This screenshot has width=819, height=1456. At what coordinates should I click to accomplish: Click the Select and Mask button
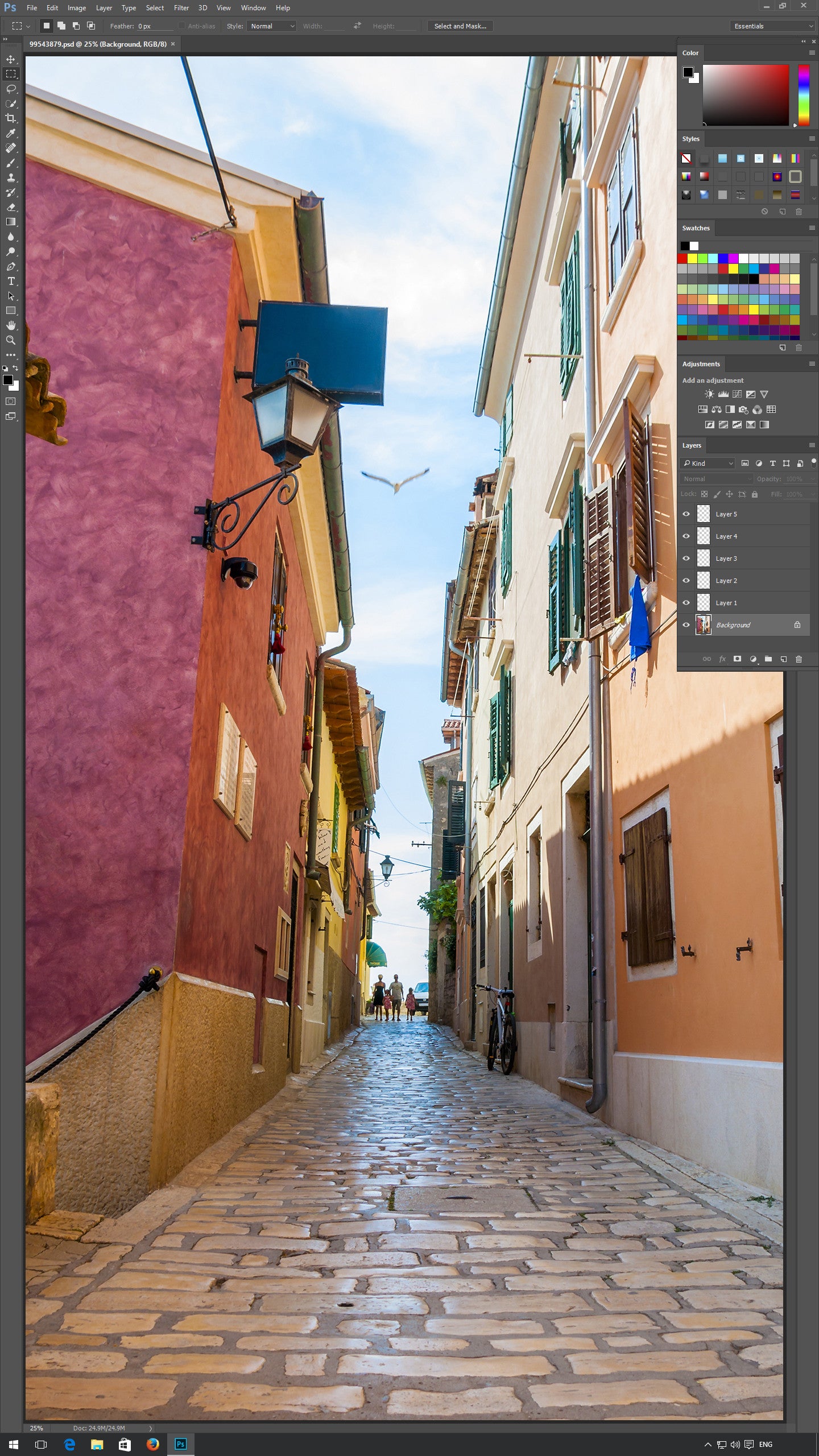pos(460,26)
